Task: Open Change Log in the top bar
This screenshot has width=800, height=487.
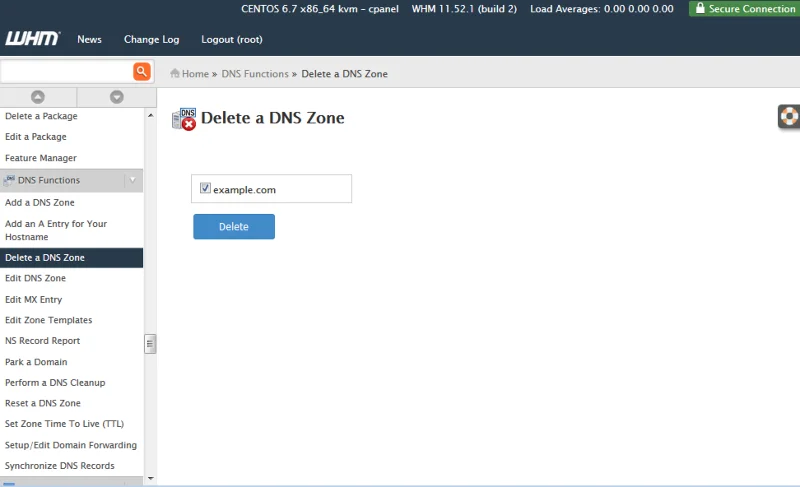Action: point(152,39)
